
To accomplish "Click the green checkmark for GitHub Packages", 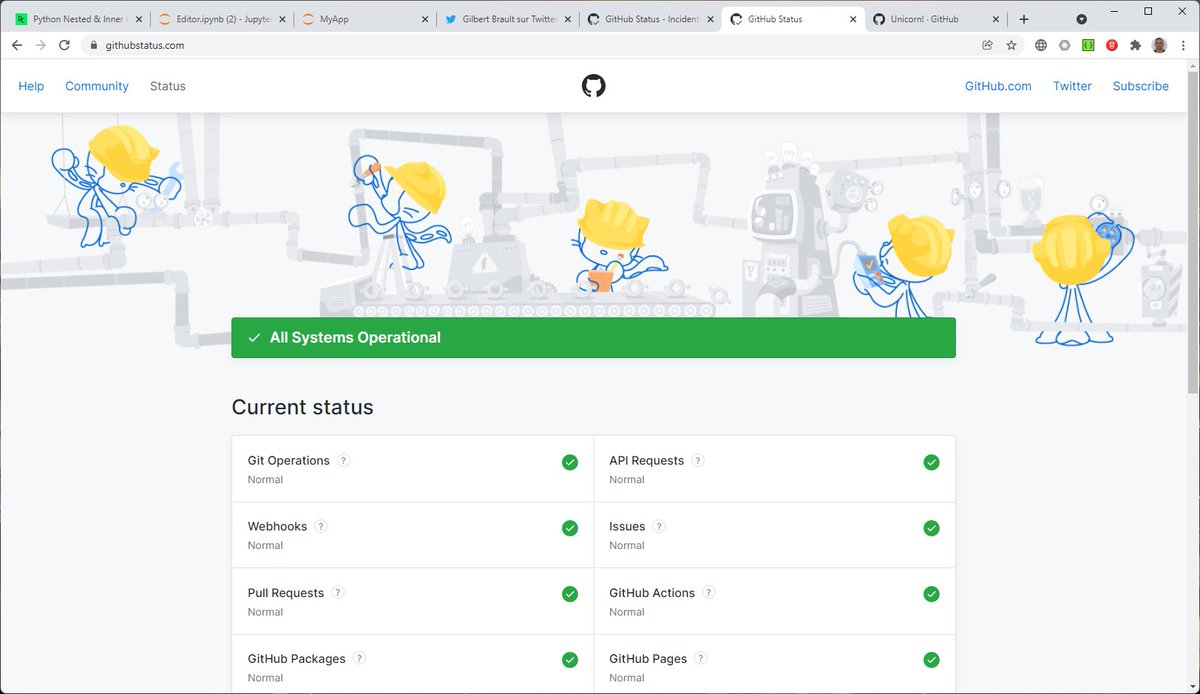I will tap(570, 660).
